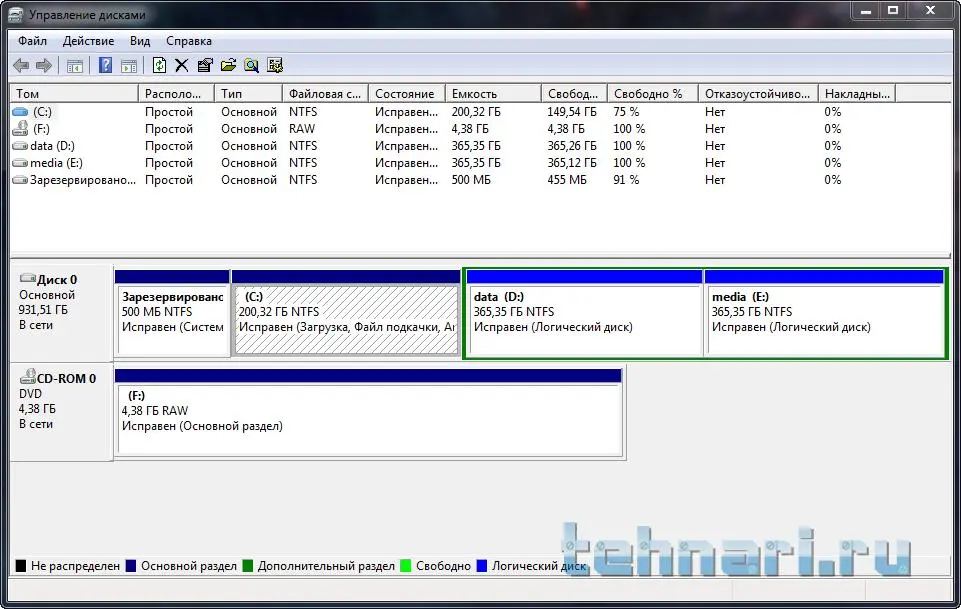
Task: Click the 75 % free percentage cell
Action: tap(626, 112)
